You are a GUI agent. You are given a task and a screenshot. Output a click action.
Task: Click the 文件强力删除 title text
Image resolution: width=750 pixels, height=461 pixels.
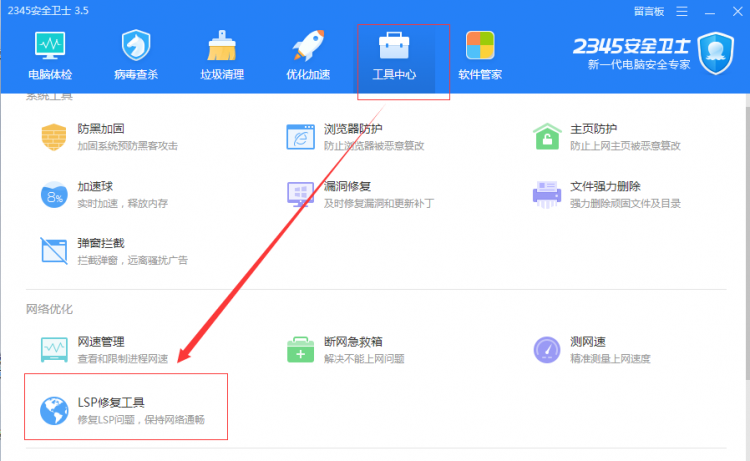coord(606,186)
